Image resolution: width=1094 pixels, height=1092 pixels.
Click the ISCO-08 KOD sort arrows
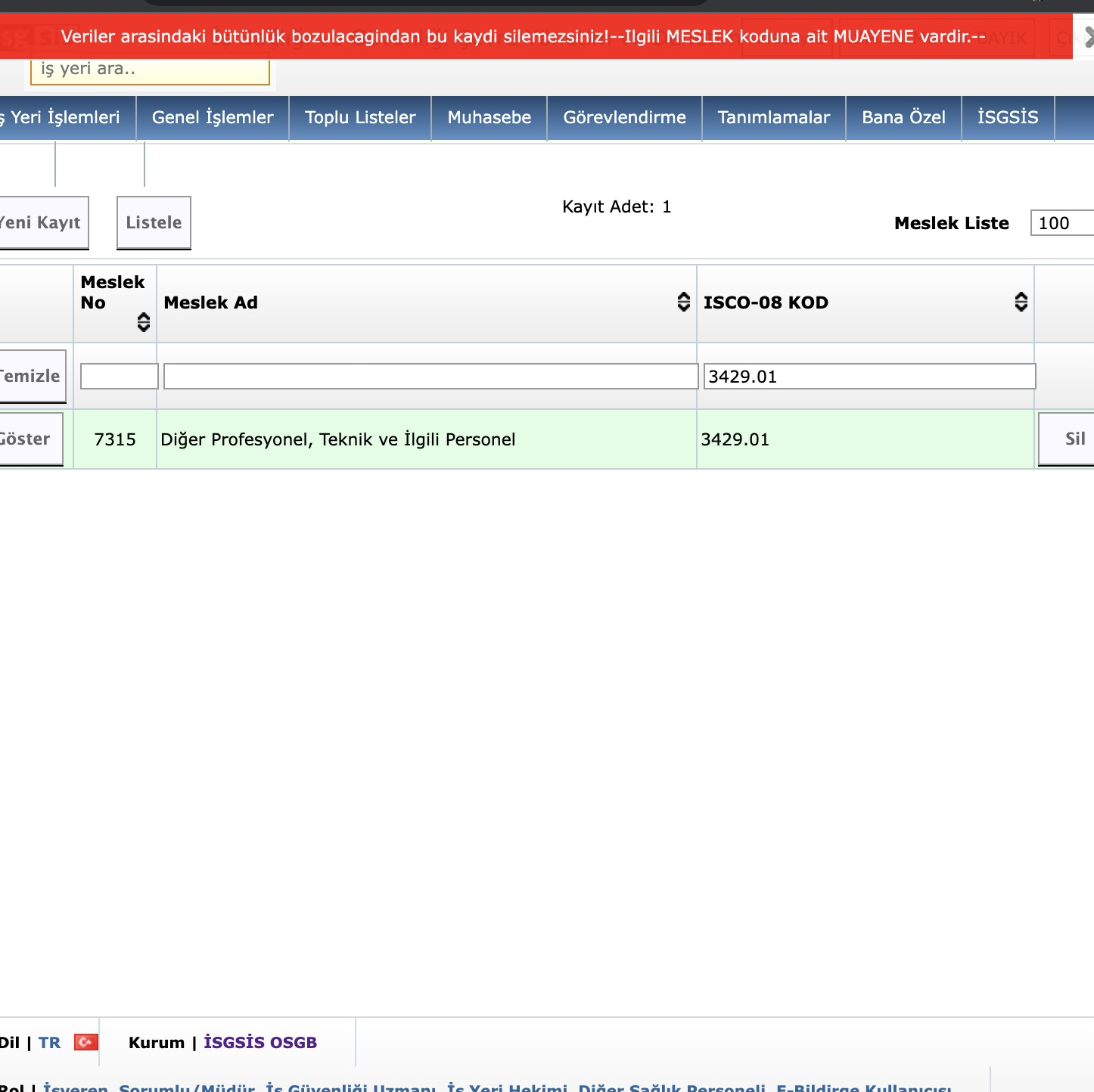(x=1021, y=302)
